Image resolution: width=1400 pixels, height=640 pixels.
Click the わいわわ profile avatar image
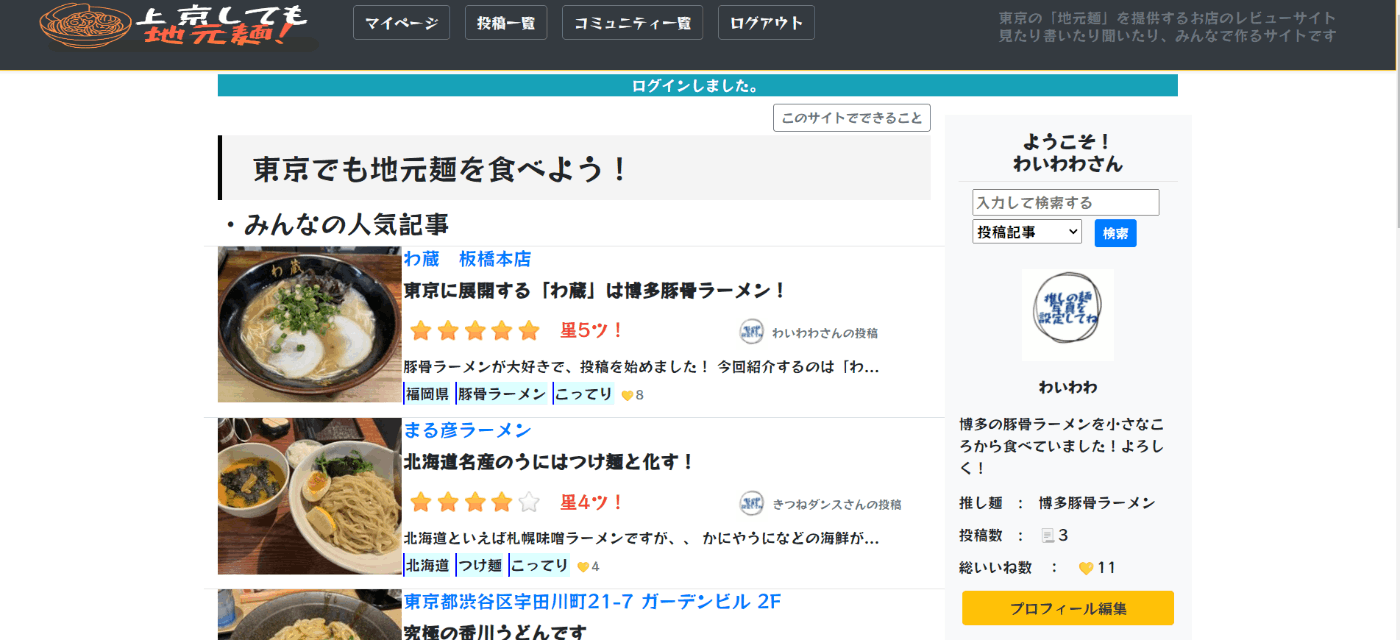pos(1068,315)
